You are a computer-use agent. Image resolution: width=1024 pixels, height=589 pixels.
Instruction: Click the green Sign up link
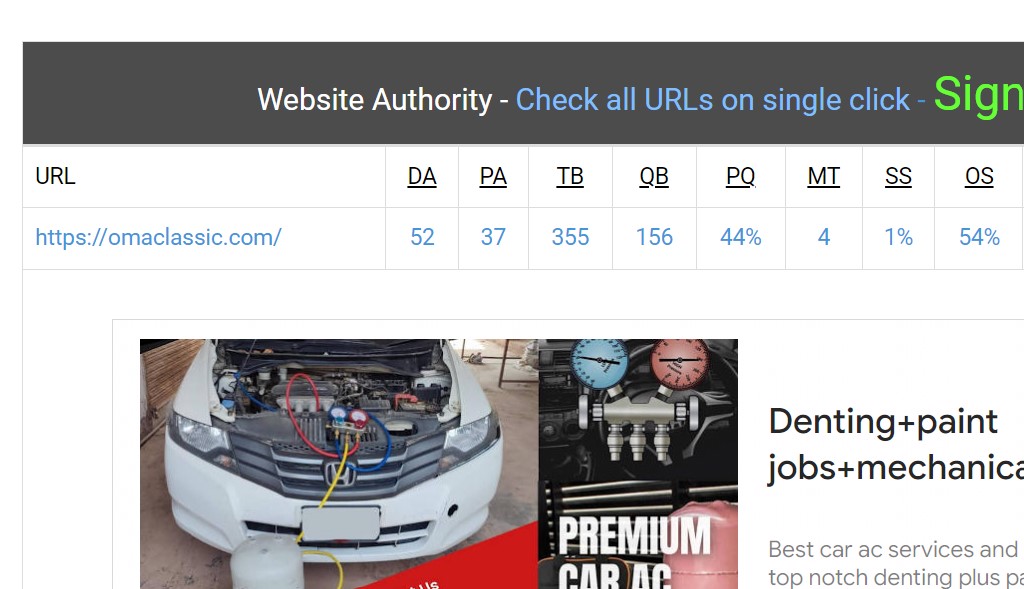(x=978, y=95)
